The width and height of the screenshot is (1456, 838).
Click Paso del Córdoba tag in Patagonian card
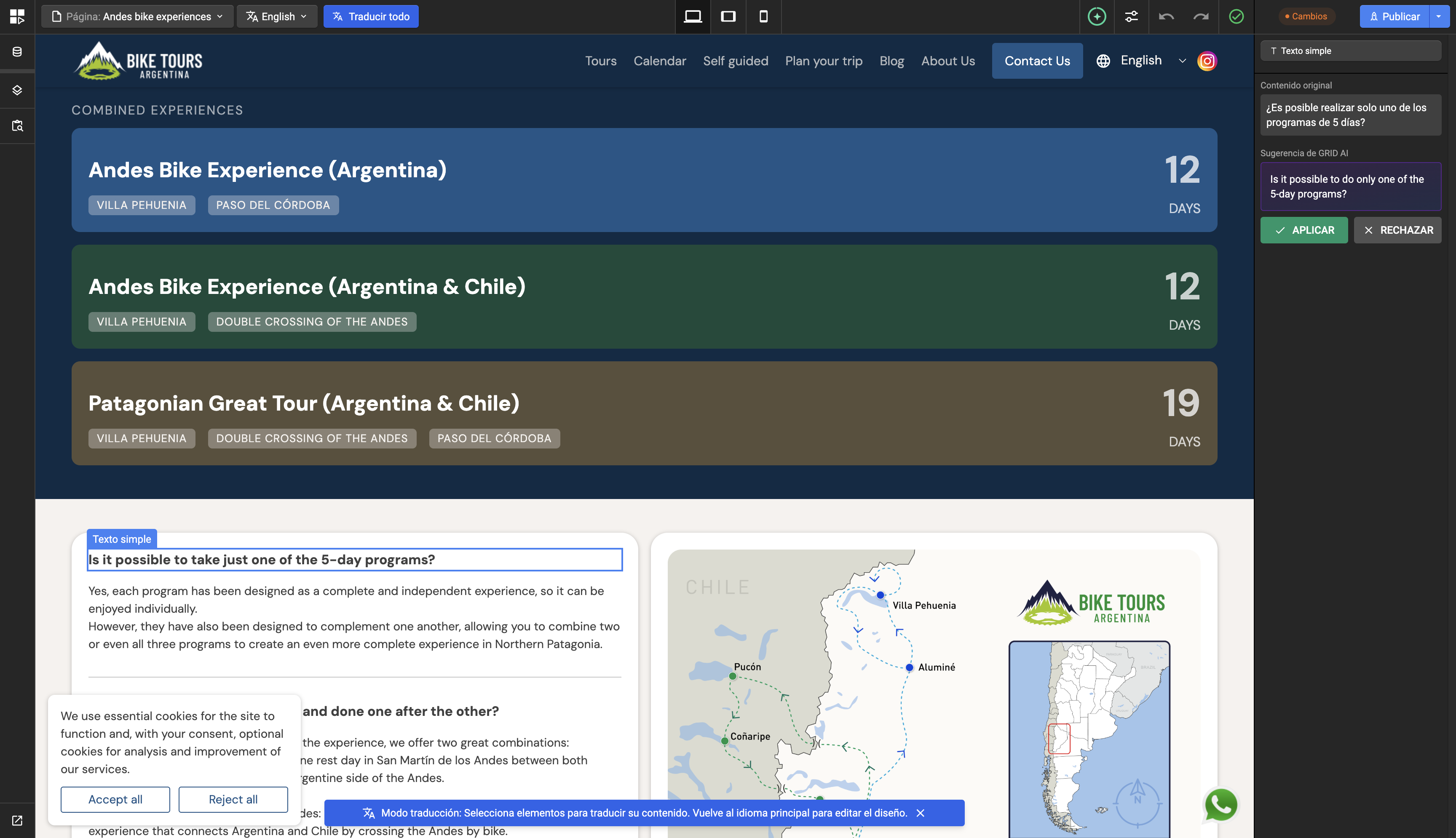(x=494, y=438)
